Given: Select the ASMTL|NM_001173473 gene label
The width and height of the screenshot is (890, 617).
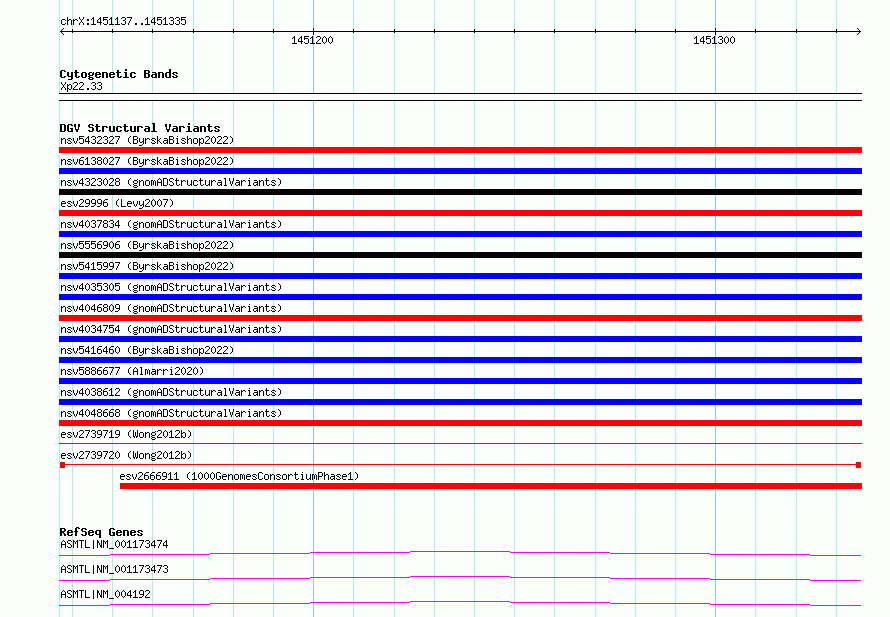Looking at the screenshot, I should click(114, 569).
